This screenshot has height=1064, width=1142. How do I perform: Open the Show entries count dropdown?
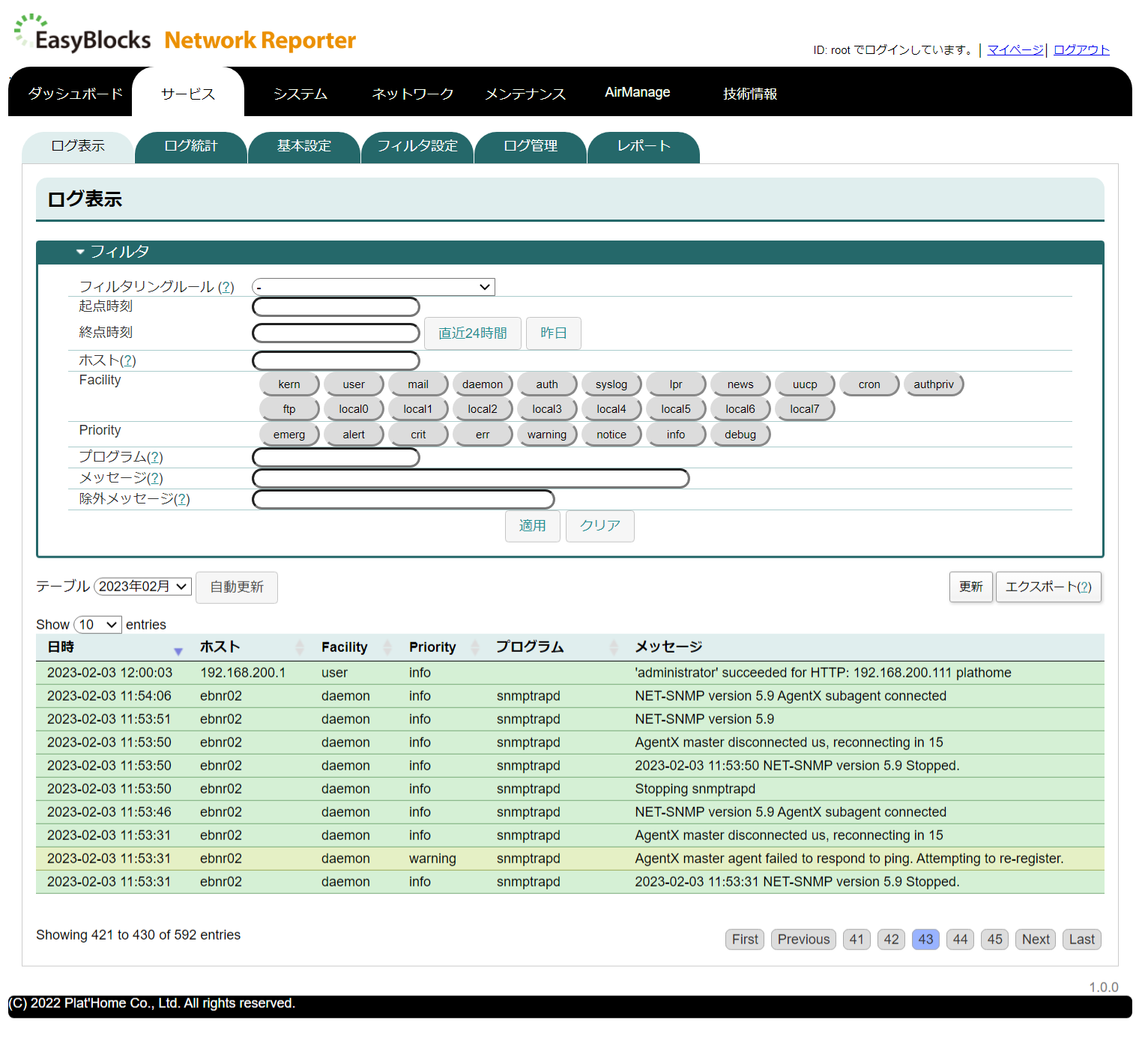coord(98,624)
